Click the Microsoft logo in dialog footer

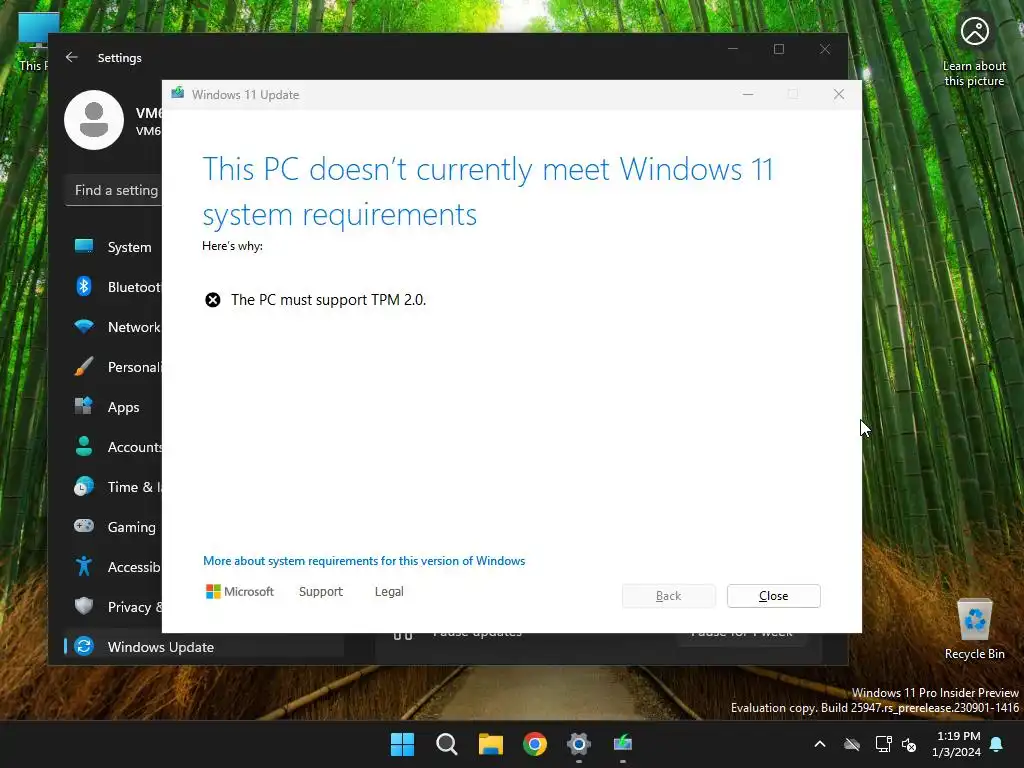(240, 591)
